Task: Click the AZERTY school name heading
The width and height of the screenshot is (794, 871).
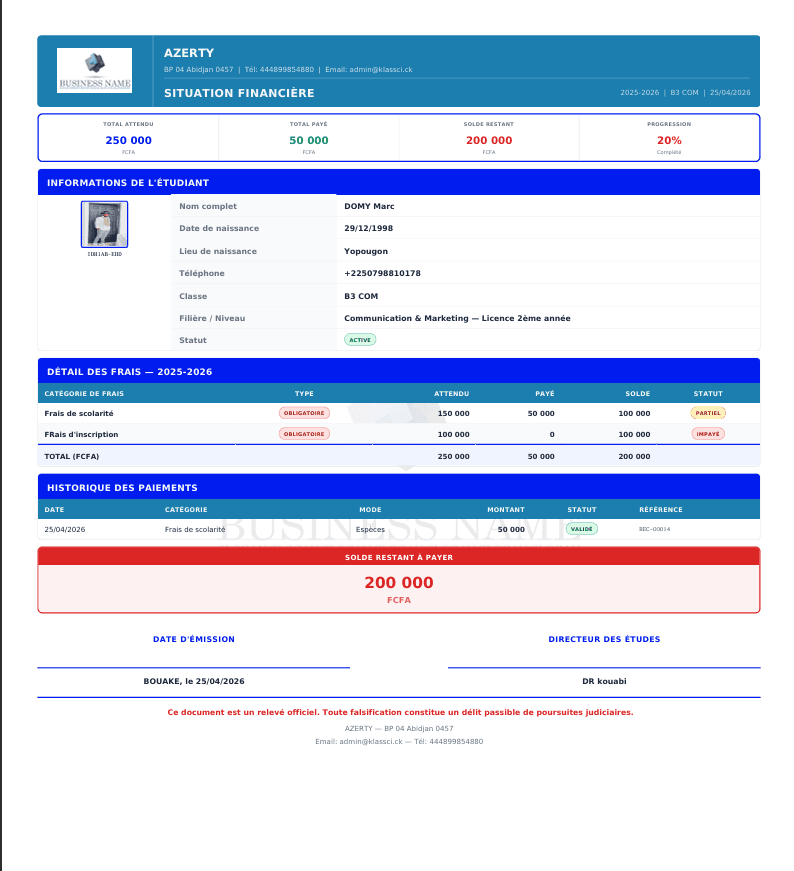Action: pyautogui.click(x=189, y=53)
